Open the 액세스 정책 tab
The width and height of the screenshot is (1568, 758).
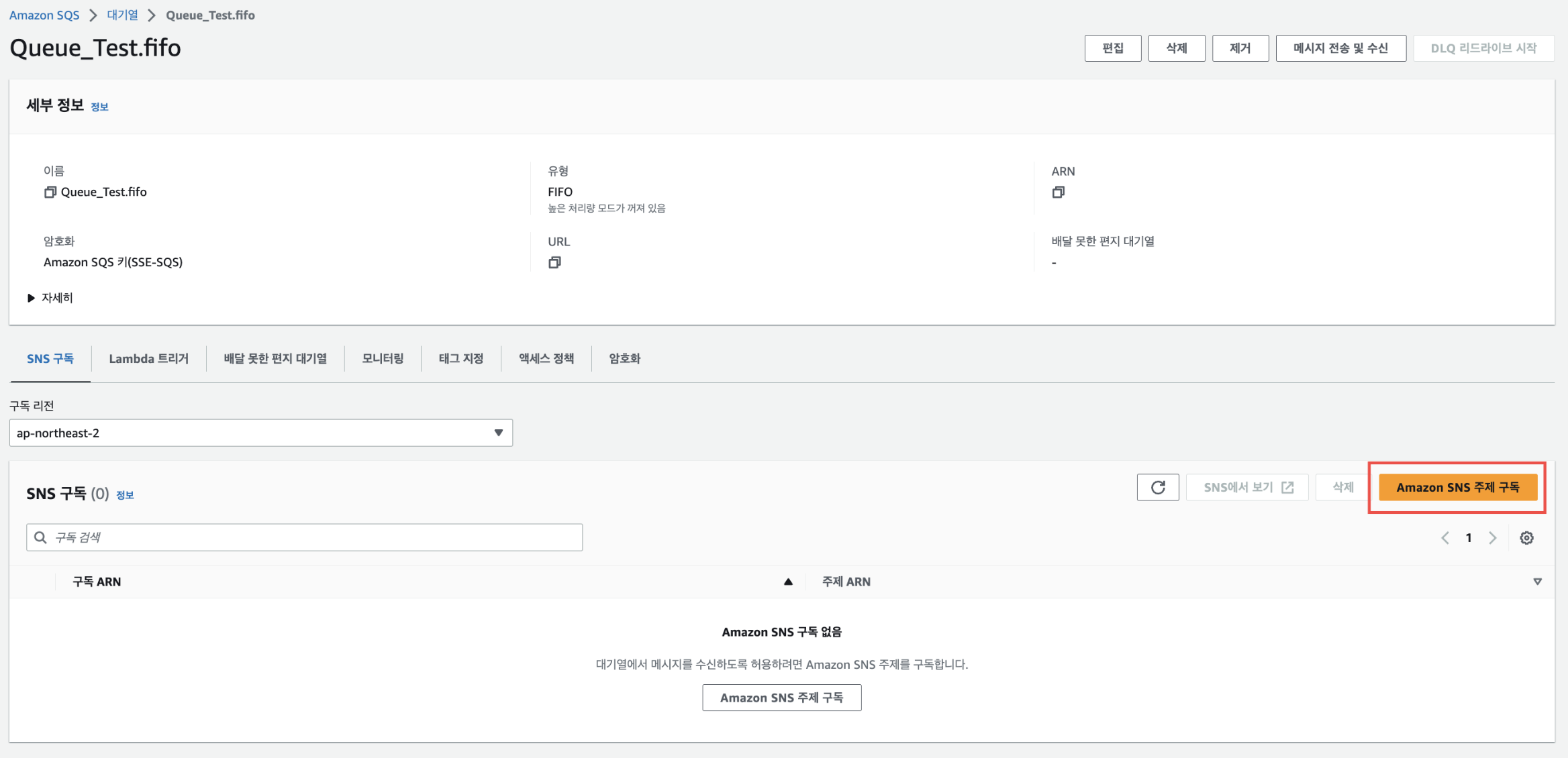point(546,359)
